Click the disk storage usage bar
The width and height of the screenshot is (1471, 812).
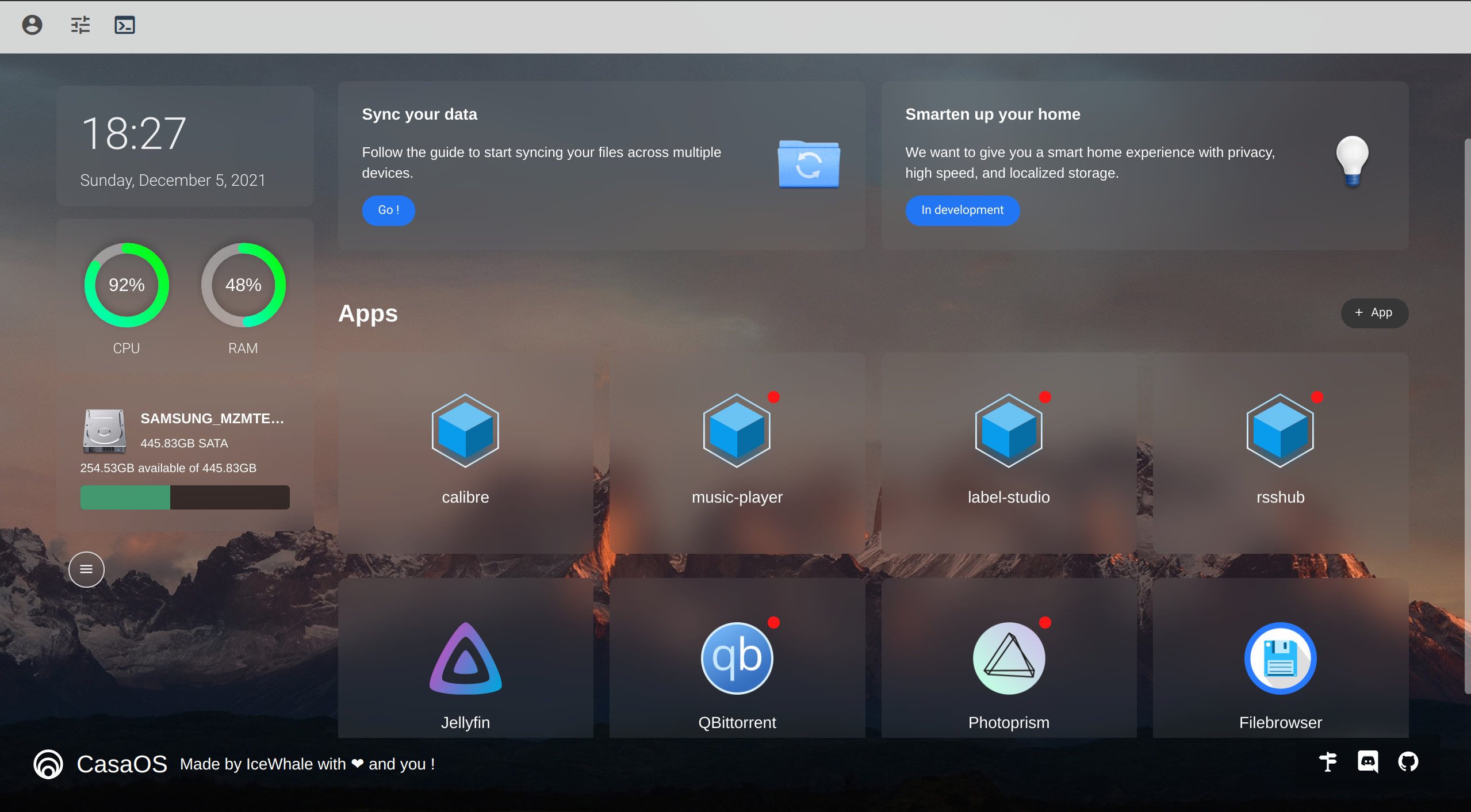(185, 497)
